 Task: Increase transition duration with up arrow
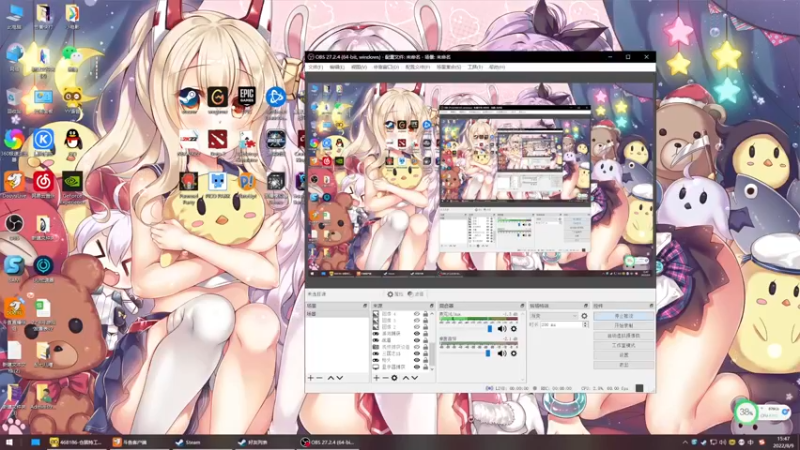coord(585,323)
